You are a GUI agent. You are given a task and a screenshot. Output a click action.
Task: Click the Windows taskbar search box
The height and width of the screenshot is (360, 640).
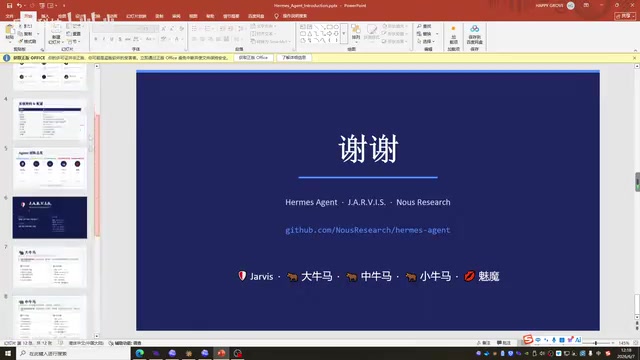point(73,353)
